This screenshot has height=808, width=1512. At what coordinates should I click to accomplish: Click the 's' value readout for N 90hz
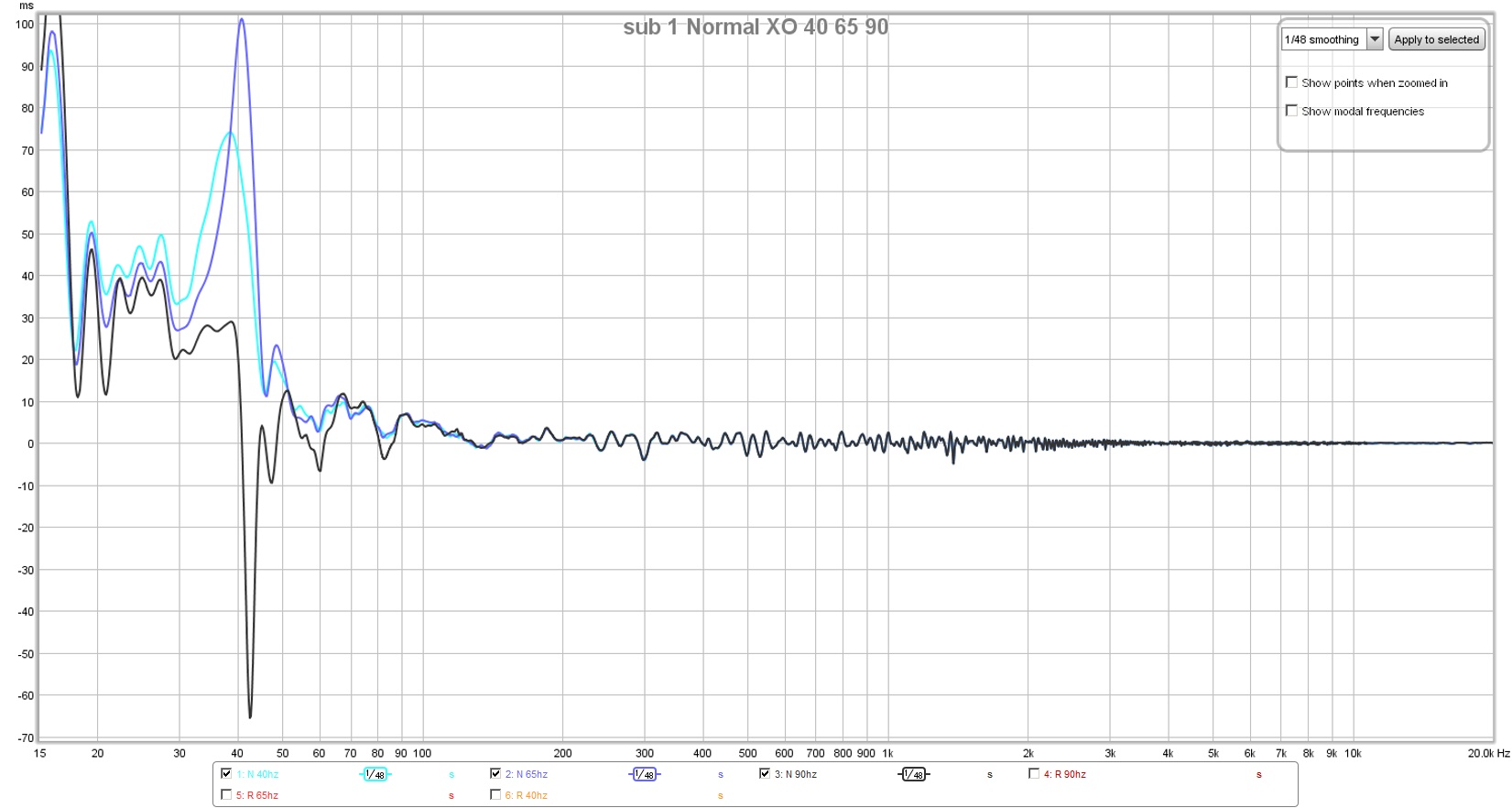[x=990, y=775]
